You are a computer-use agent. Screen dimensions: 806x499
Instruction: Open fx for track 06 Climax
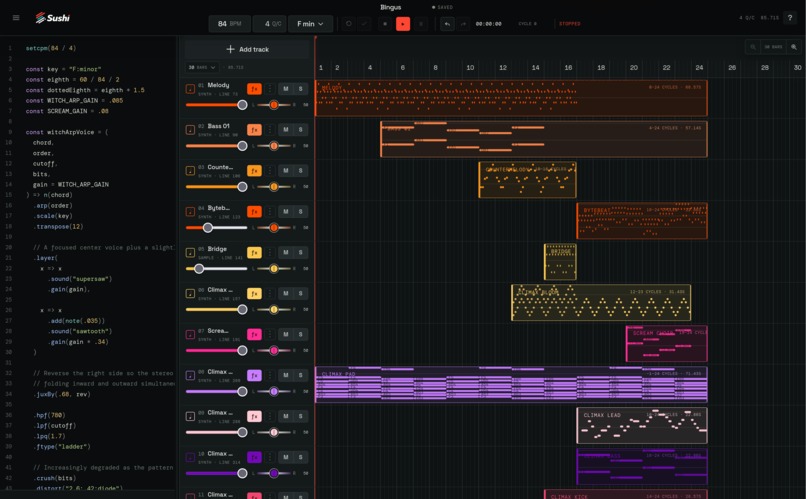[x=254, y=293]
